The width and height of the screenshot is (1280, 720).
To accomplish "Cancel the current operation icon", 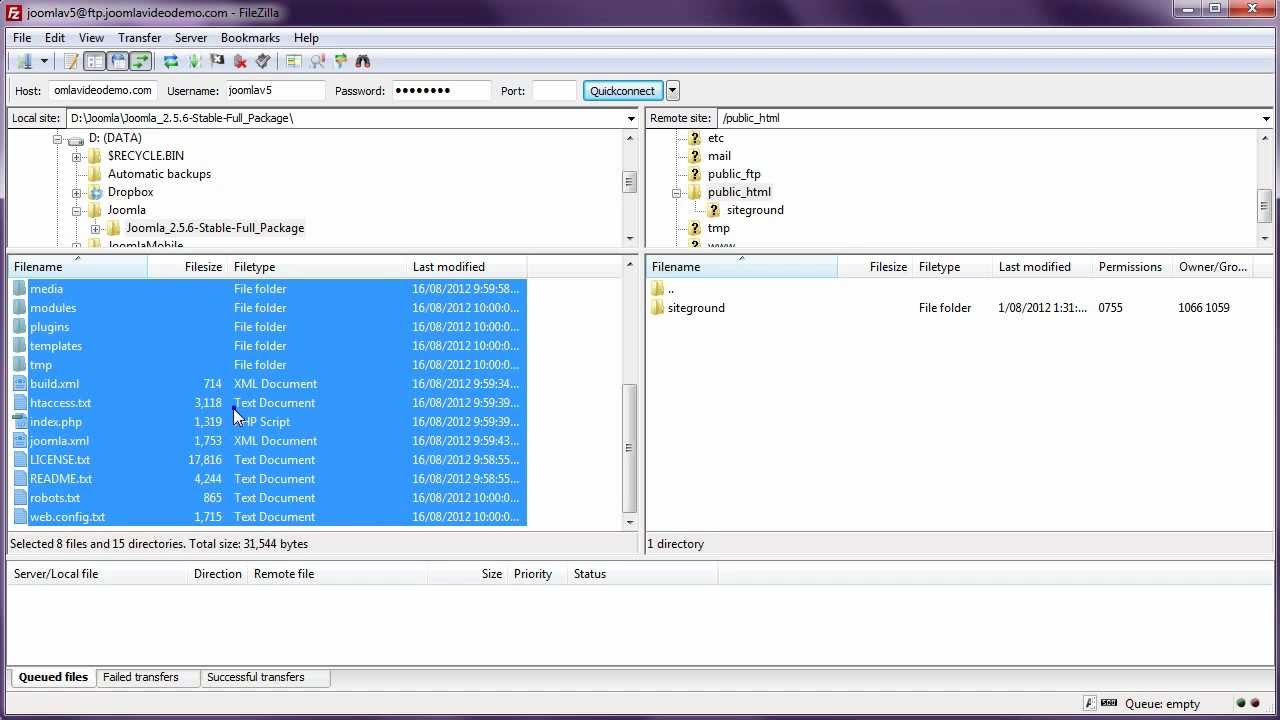I will [217, 61].
